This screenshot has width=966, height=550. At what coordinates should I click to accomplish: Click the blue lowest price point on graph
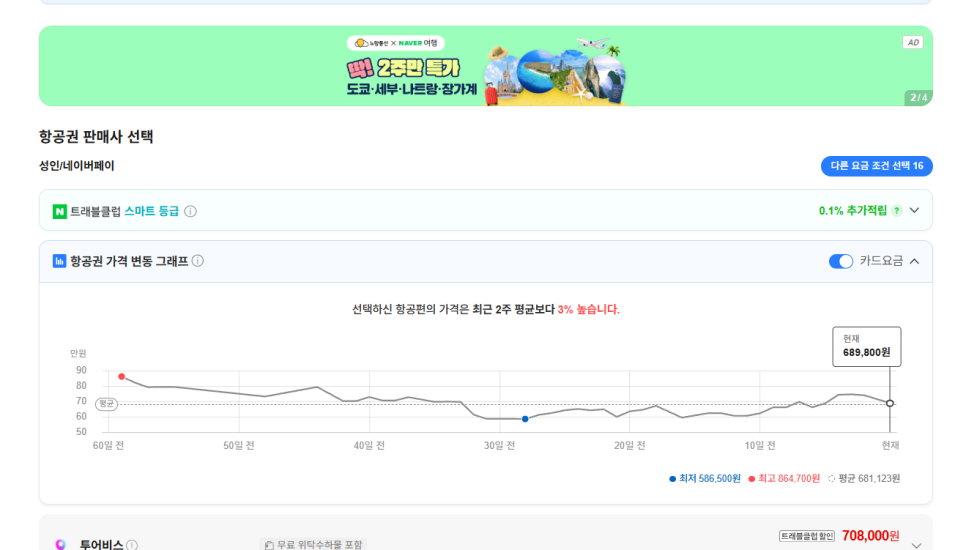525,419
